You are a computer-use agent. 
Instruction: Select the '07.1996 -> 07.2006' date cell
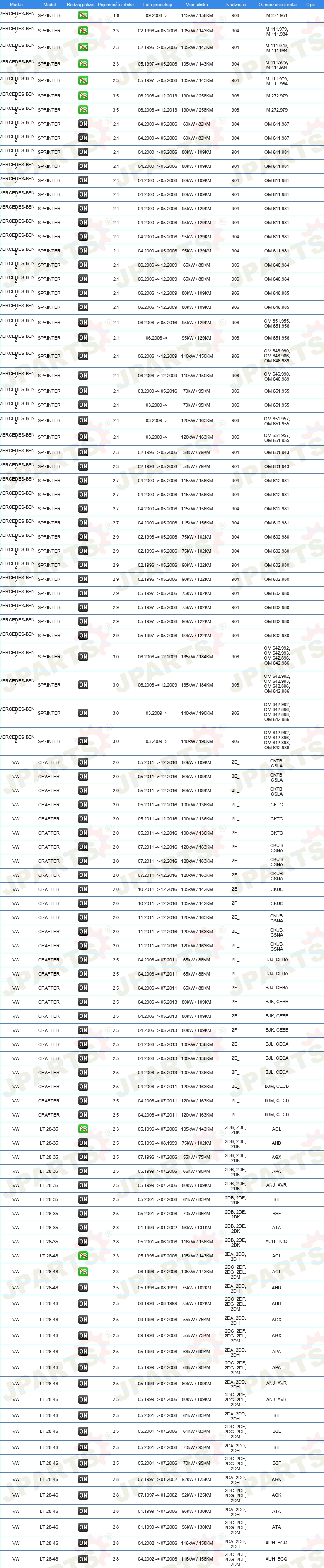coord(157,1157)
